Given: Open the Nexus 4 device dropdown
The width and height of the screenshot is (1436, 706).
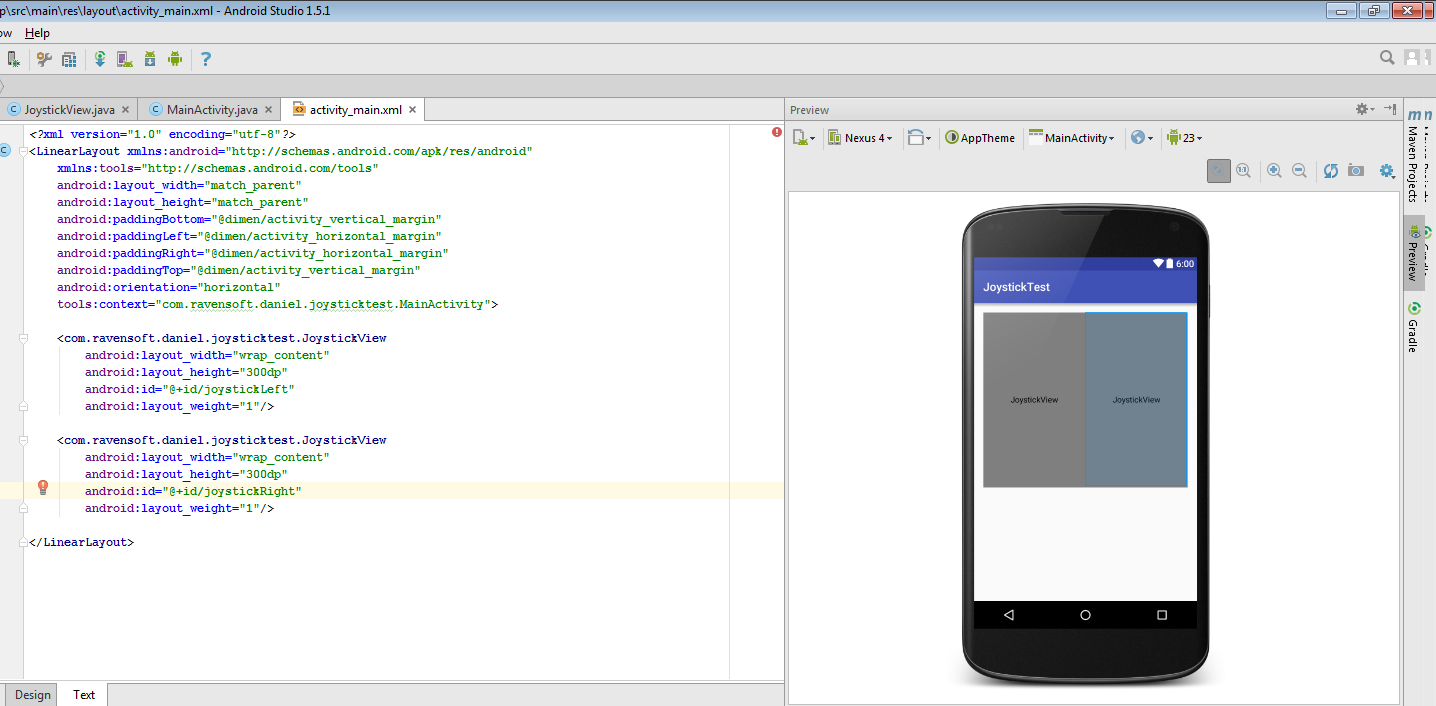Looking at the screenshot, I should (x=860, y=137).
